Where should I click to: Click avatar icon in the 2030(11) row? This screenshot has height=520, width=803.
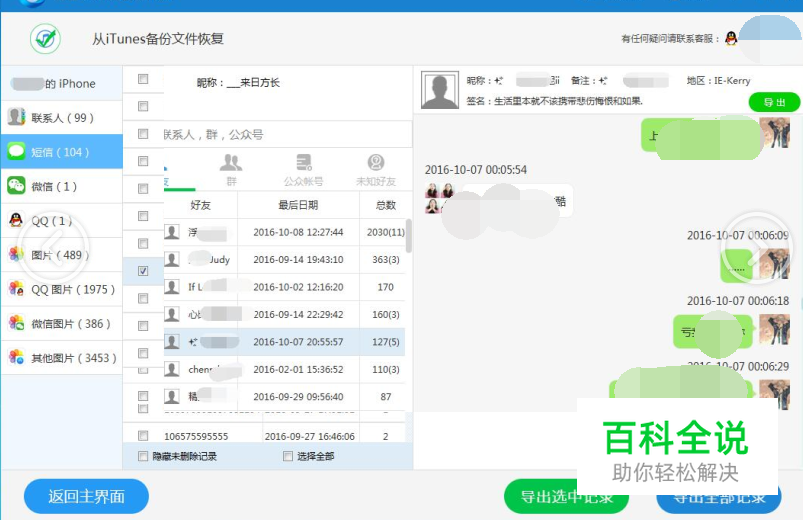click(172, 232)
